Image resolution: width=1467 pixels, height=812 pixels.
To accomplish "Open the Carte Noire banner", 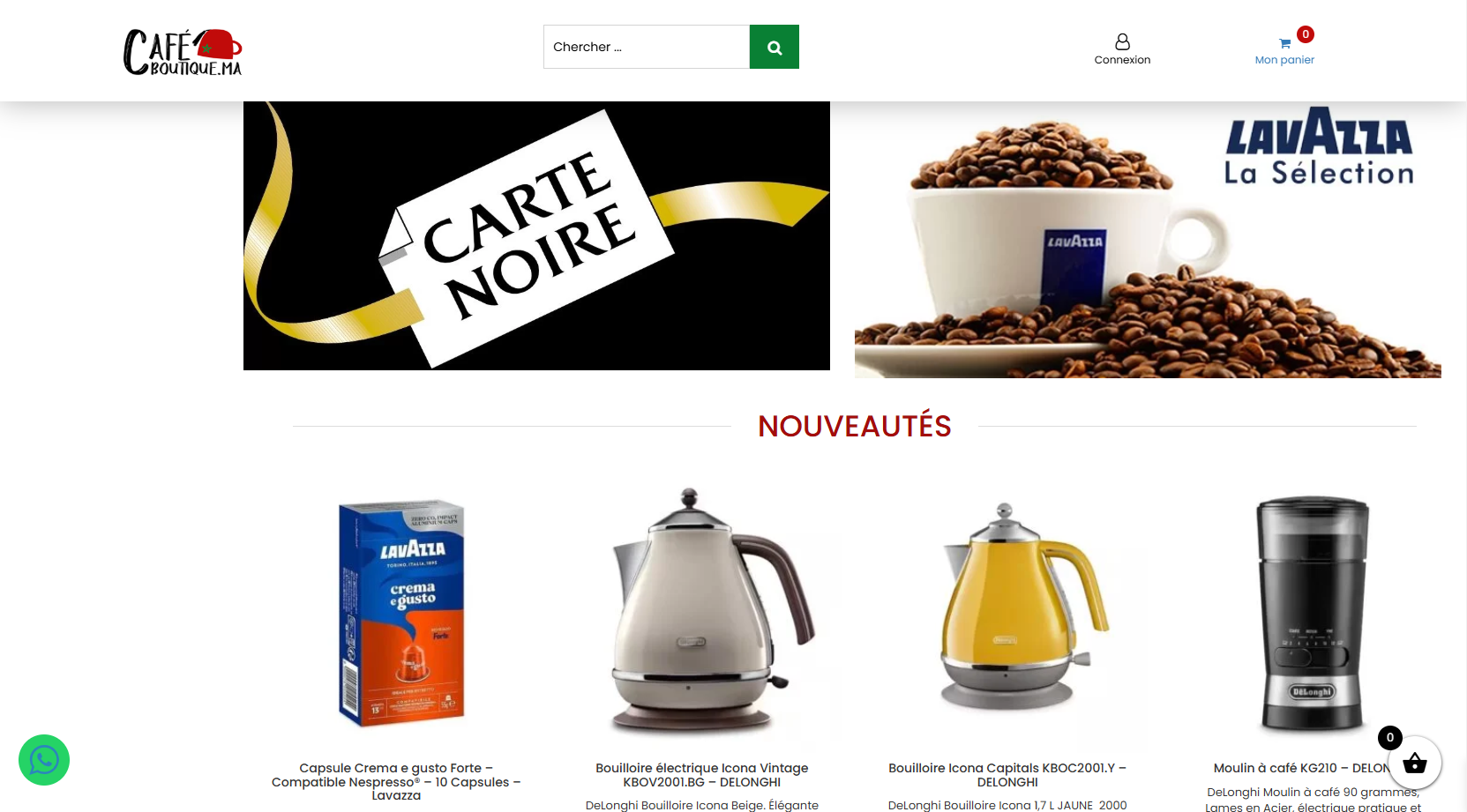I will click(536, 235).
